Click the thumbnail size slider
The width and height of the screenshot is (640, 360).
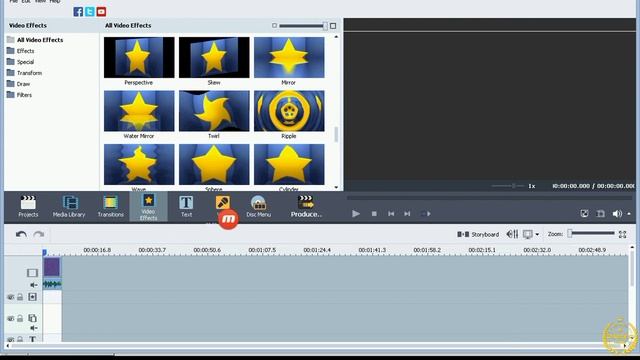tap(303, 26)
